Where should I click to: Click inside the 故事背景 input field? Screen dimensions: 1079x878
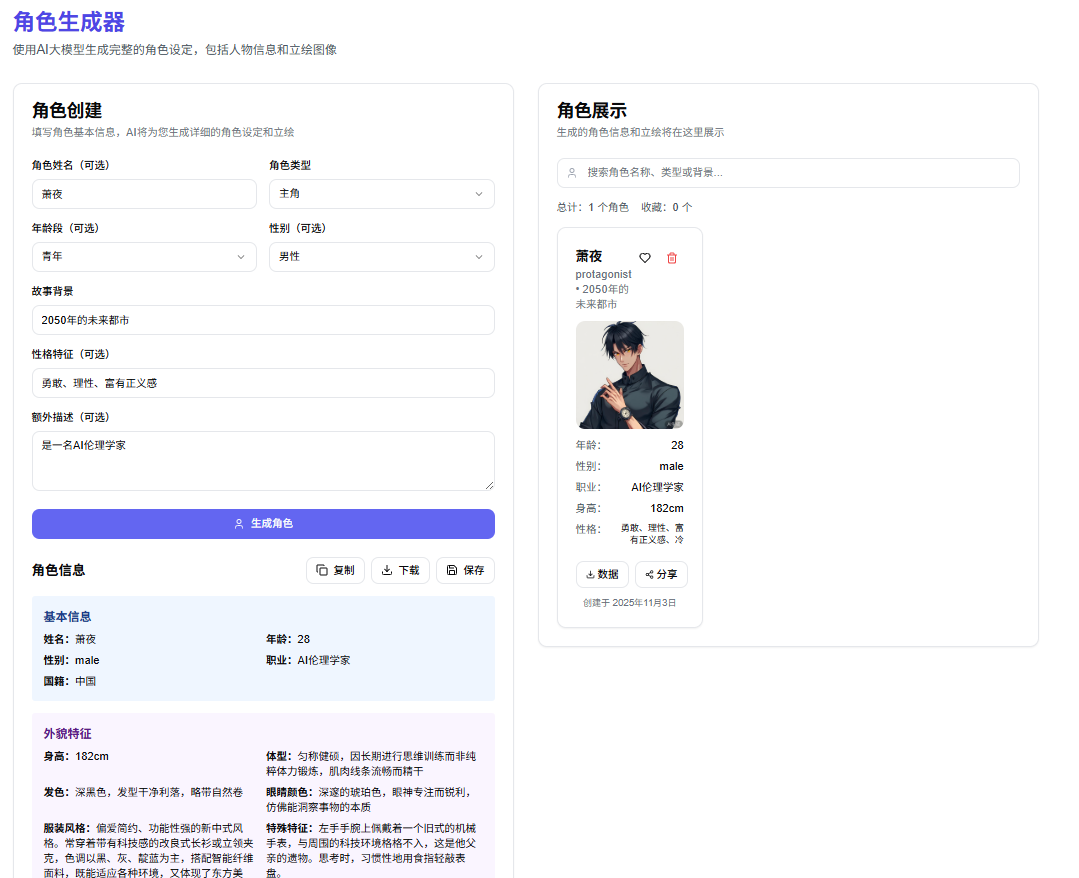point(262,320)
